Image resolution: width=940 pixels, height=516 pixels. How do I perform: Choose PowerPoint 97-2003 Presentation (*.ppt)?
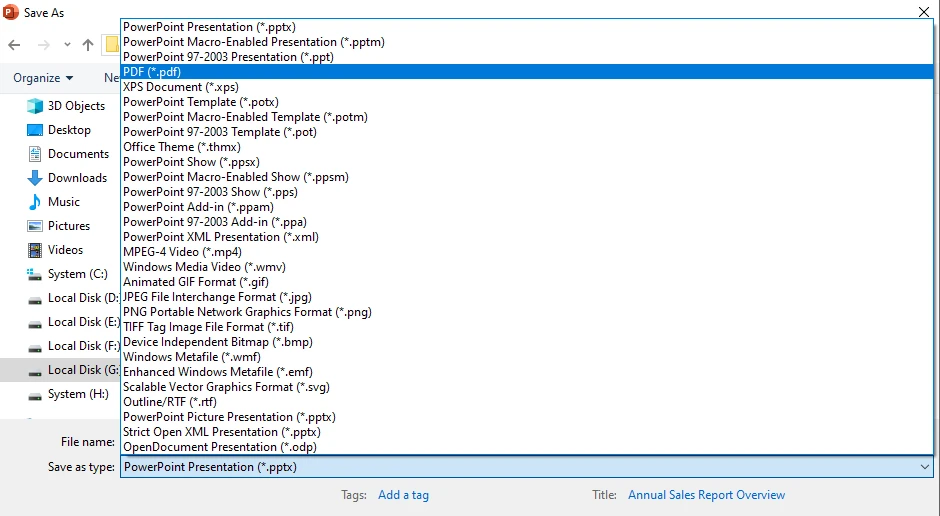(527, 57)
